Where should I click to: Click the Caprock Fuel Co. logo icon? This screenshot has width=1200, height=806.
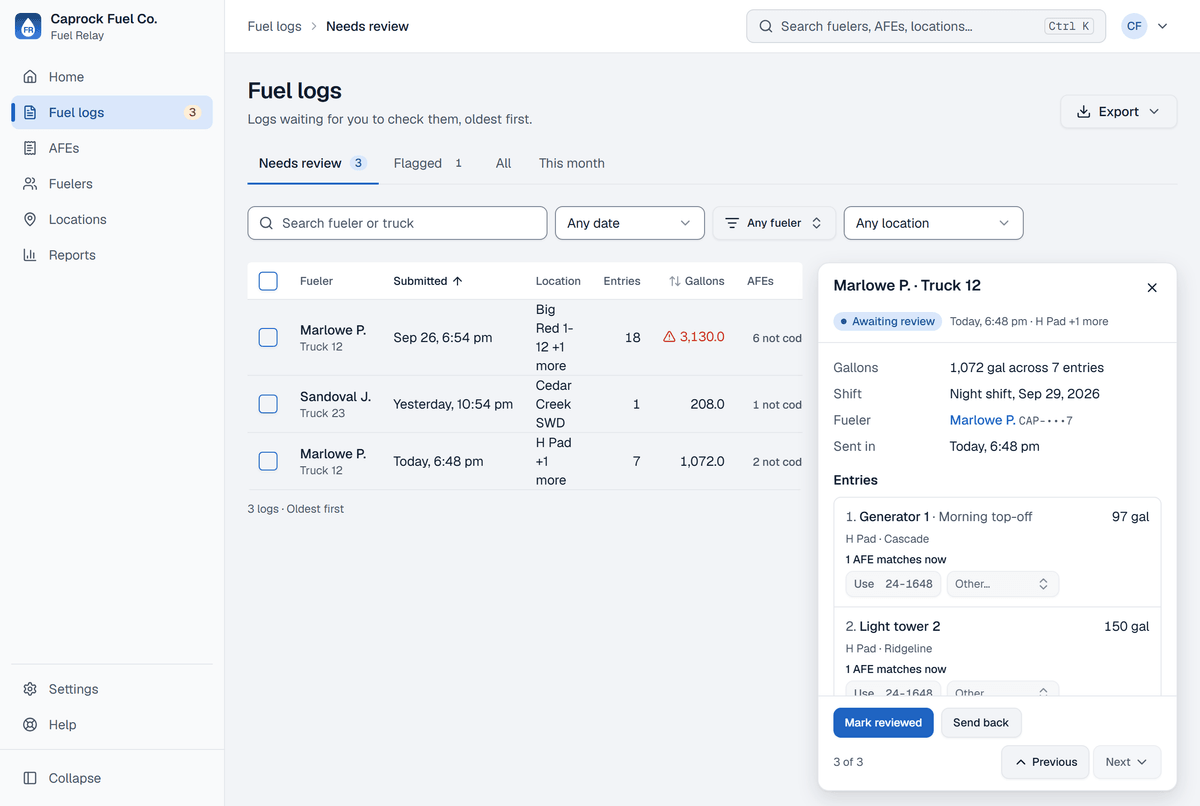(28, 27)
